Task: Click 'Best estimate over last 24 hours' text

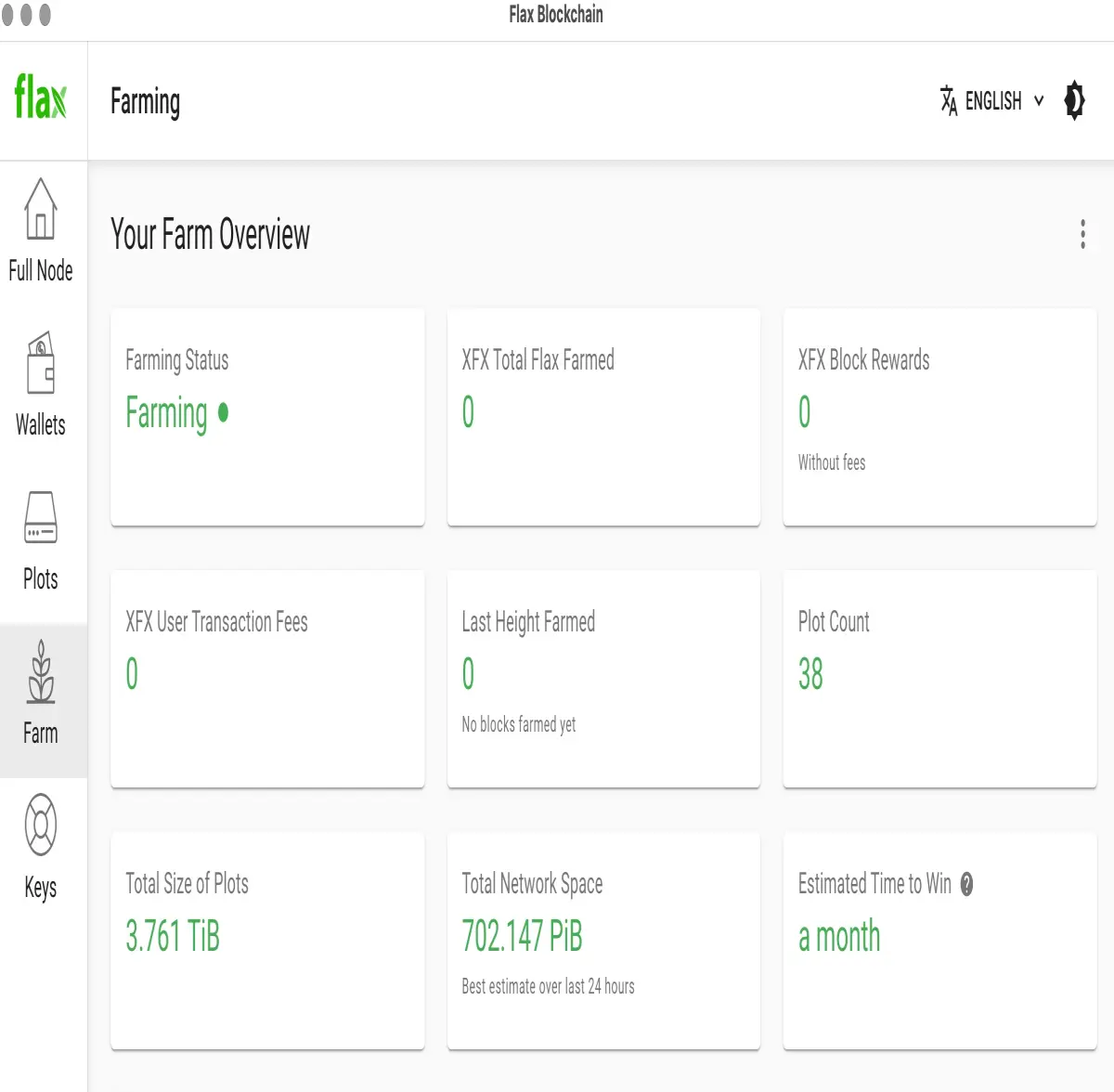Action: (548, 986)
